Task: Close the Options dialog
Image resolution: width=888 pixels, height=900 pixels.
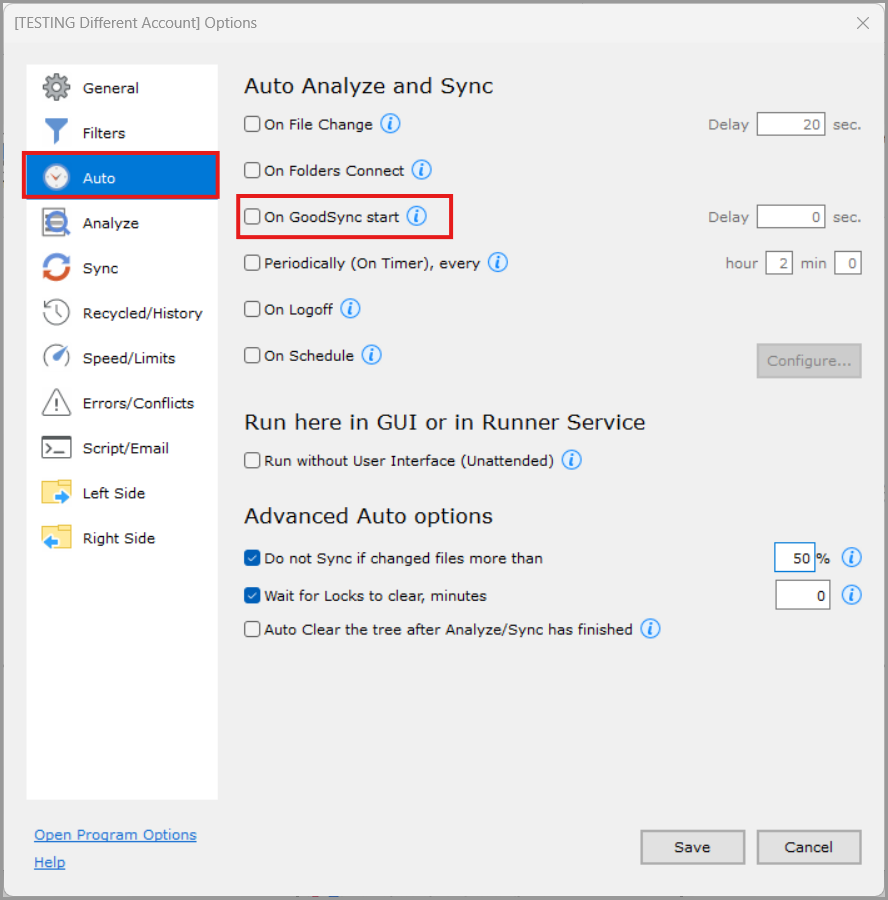Action: [x=862, y=23]
